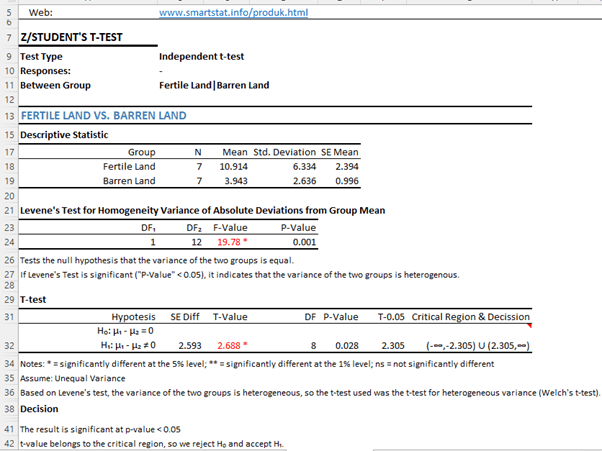Click the row 24 header
This screenshot has height=451, width=602.
(x=9, y=241)
